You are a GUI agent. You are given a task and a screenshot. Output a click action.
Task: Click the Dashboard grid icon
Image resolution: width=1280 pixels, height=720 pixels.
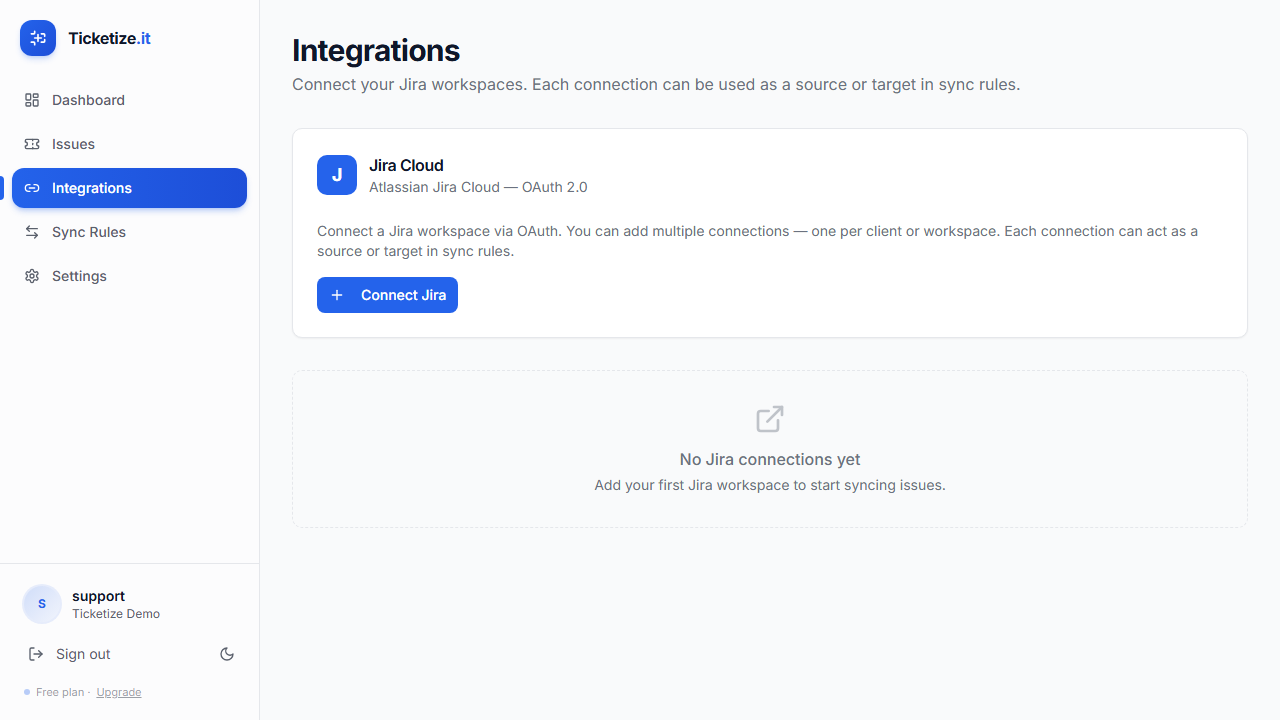[x=32, y=100]
